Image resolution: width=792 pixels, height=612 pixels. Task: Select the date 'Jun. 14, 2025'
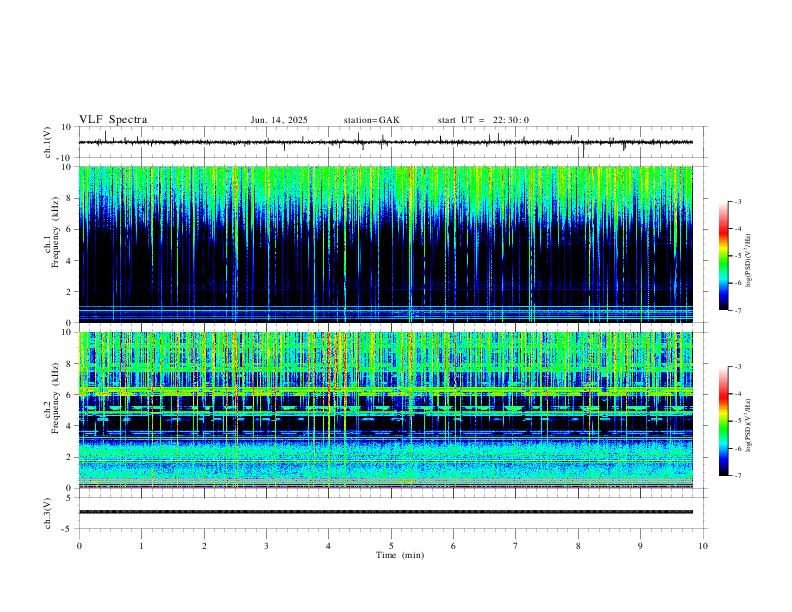[279, 120]
